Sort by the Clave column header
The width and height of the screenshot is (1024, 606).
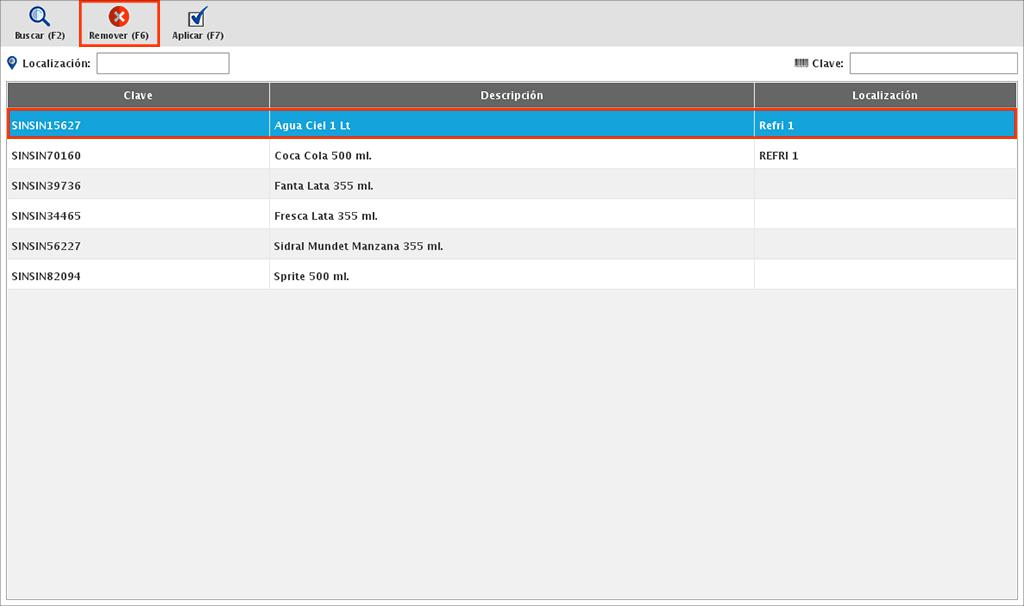point(138,95)
